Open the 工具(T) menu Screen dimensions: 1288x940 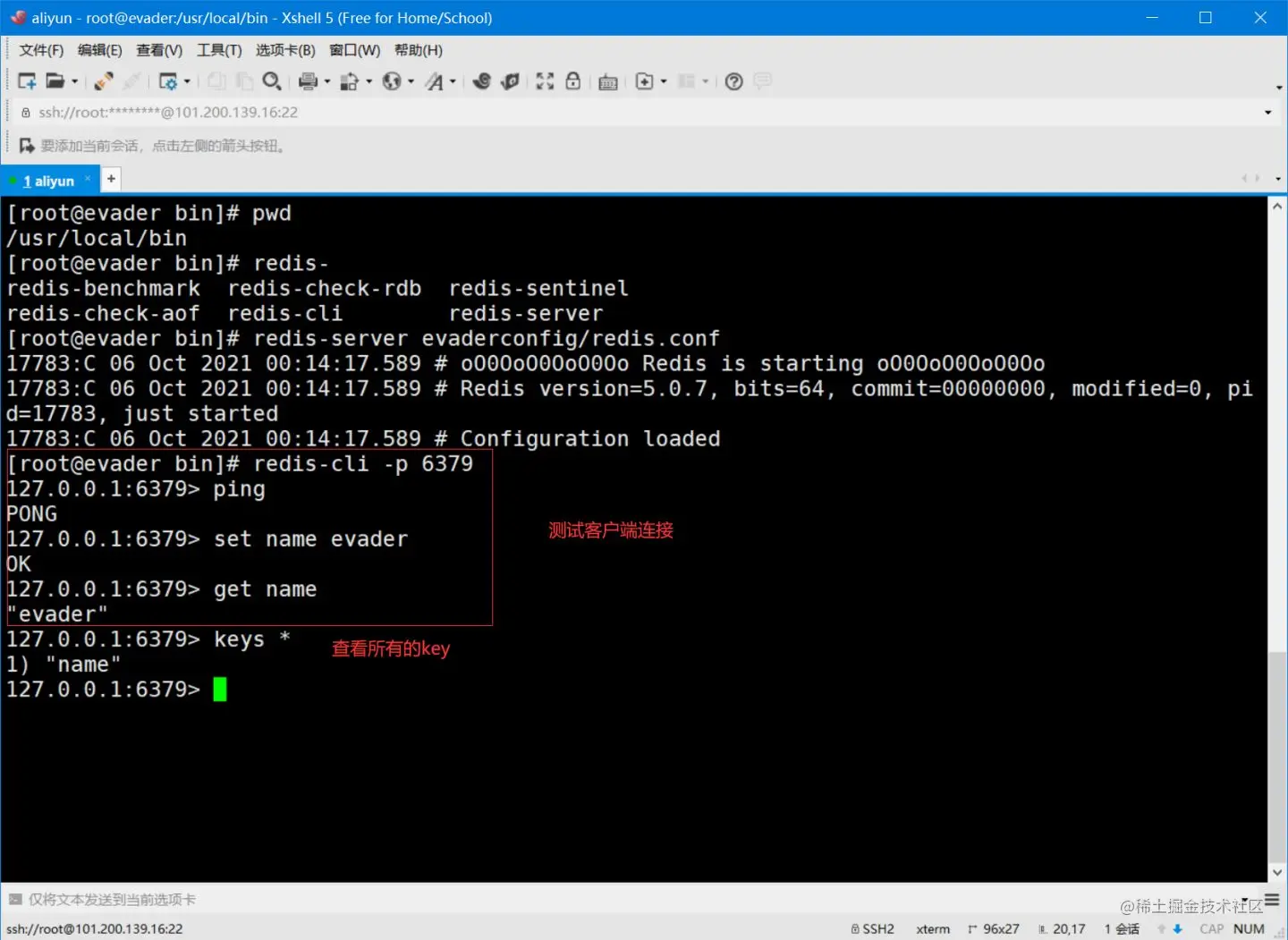pos(219,50)
